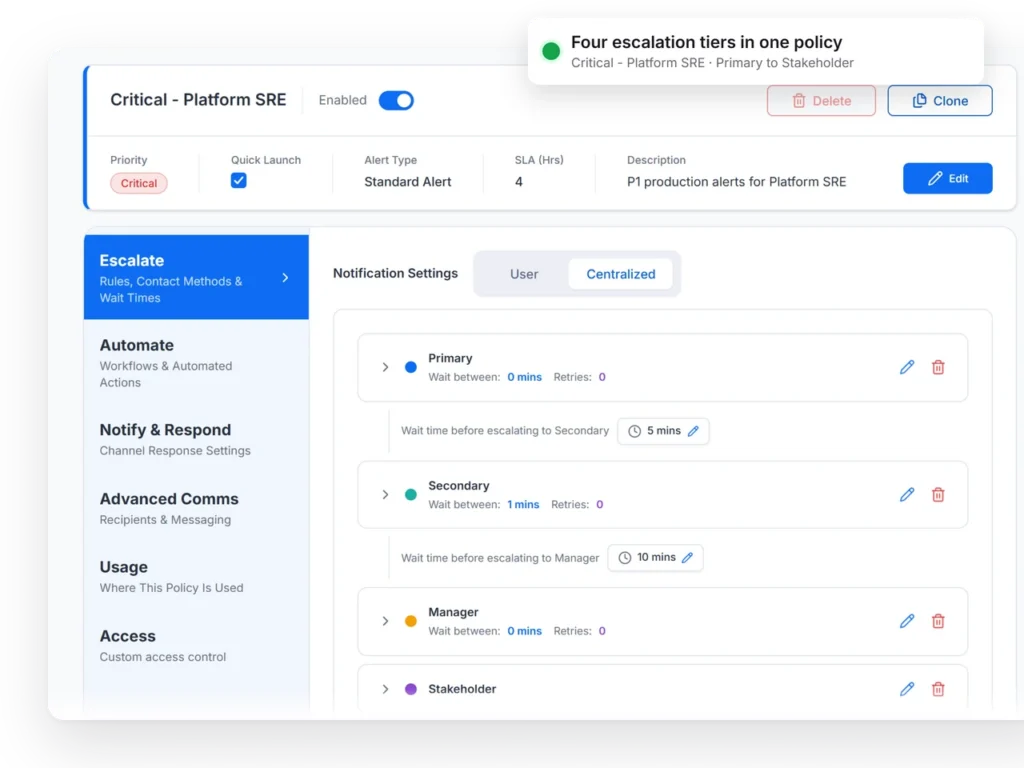Image resolution: width=1024 pixels, height=768 pixels.
Task: Click the Standard Alert type value
Action: (x=408, y=182)
